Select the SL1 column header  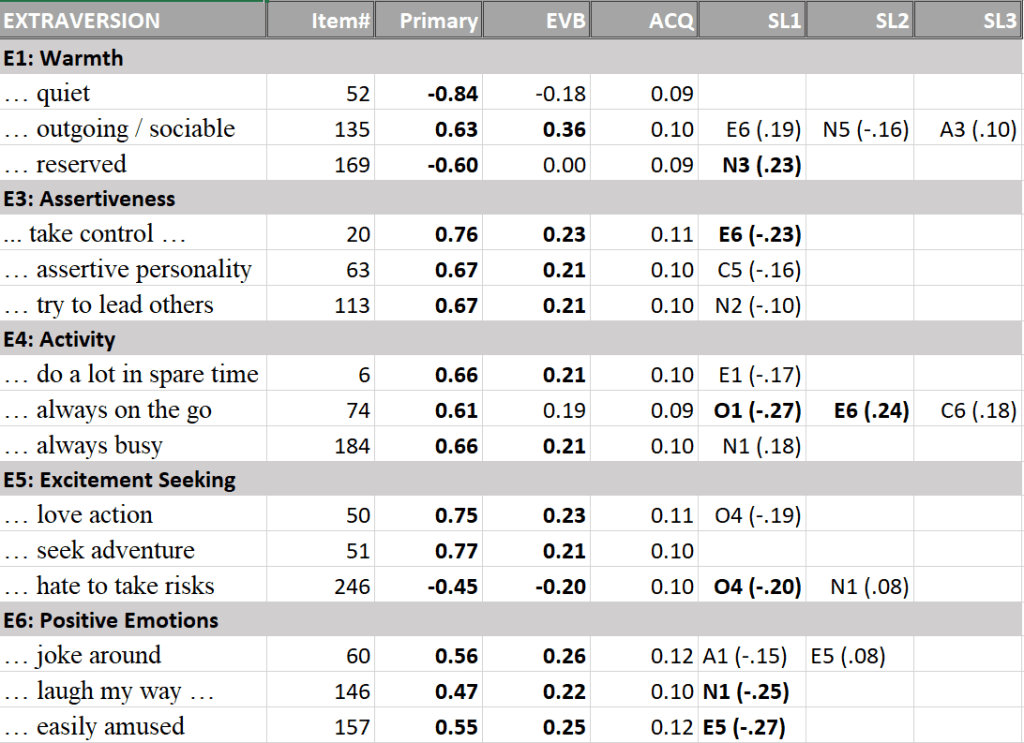click(x=753, y=20)
